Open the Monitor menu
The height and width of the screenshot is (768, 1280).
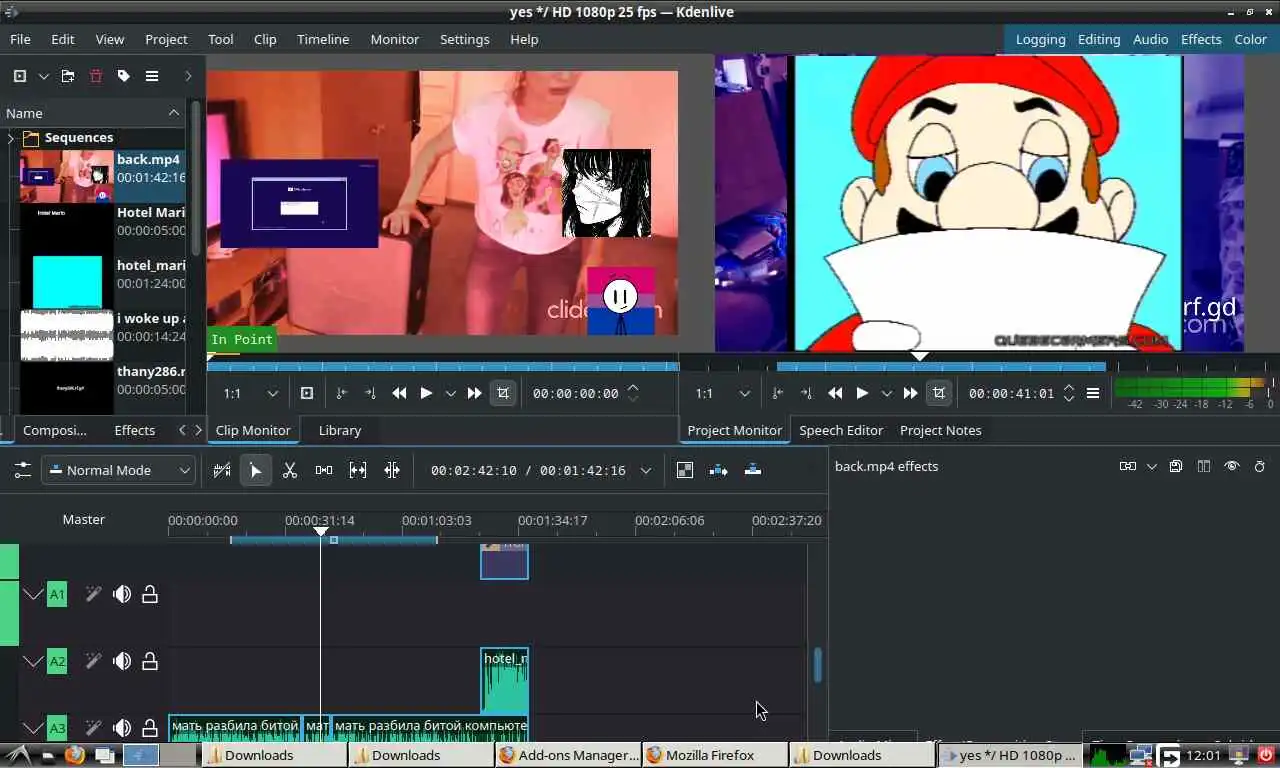pyautogui.click(x=395, y=39)
